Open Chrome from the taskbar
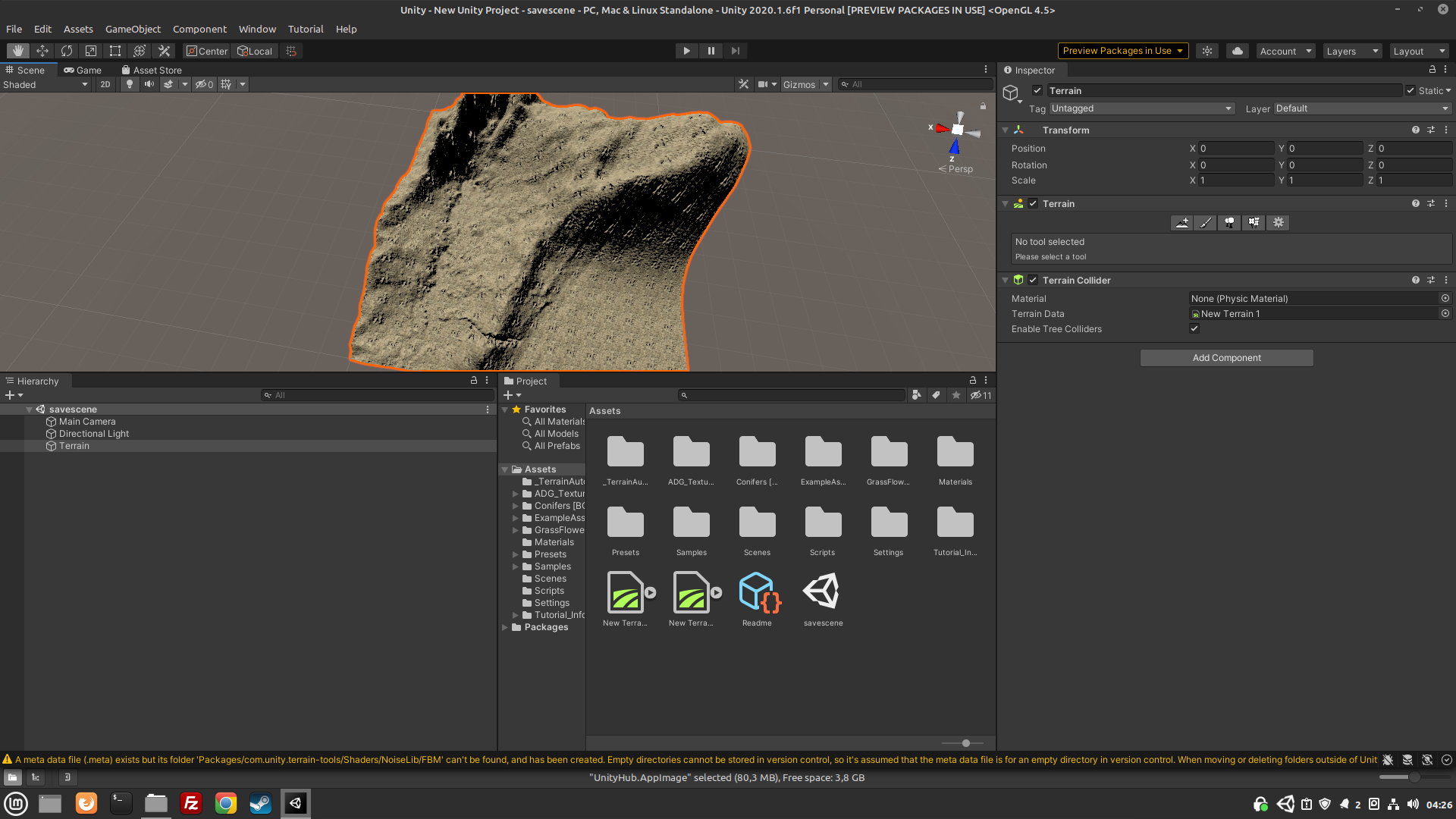 point(226,803)
